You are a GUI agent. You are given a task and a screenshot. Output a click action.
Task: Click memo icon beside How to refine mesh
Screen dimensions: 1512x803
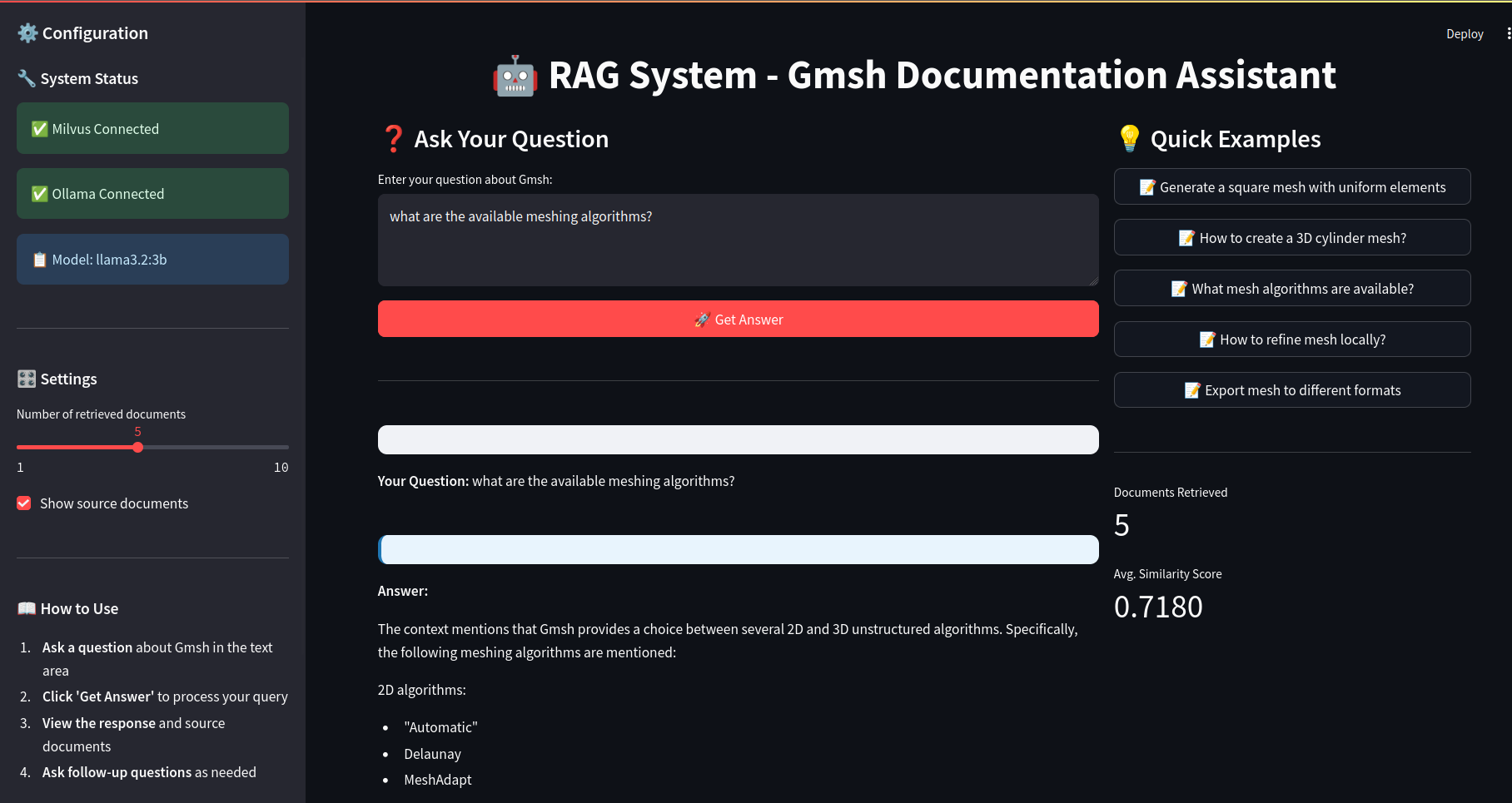[1207, 340]
